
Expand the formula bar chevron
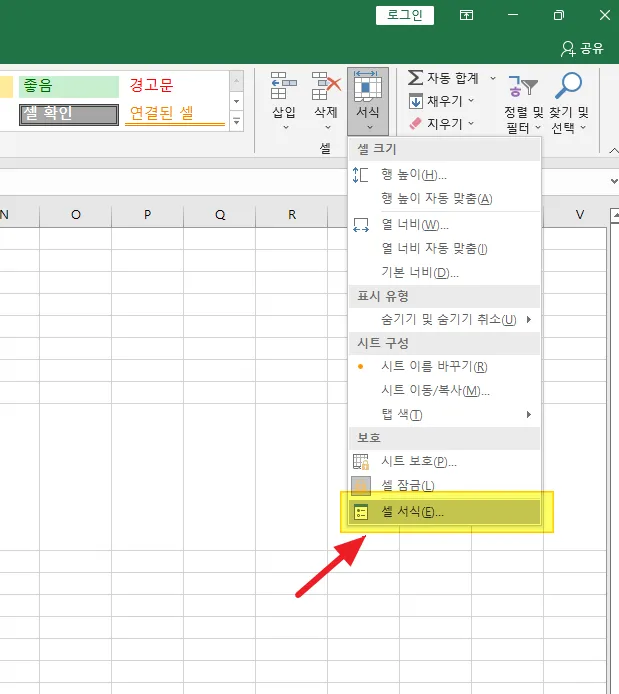(x=614, y=181)
